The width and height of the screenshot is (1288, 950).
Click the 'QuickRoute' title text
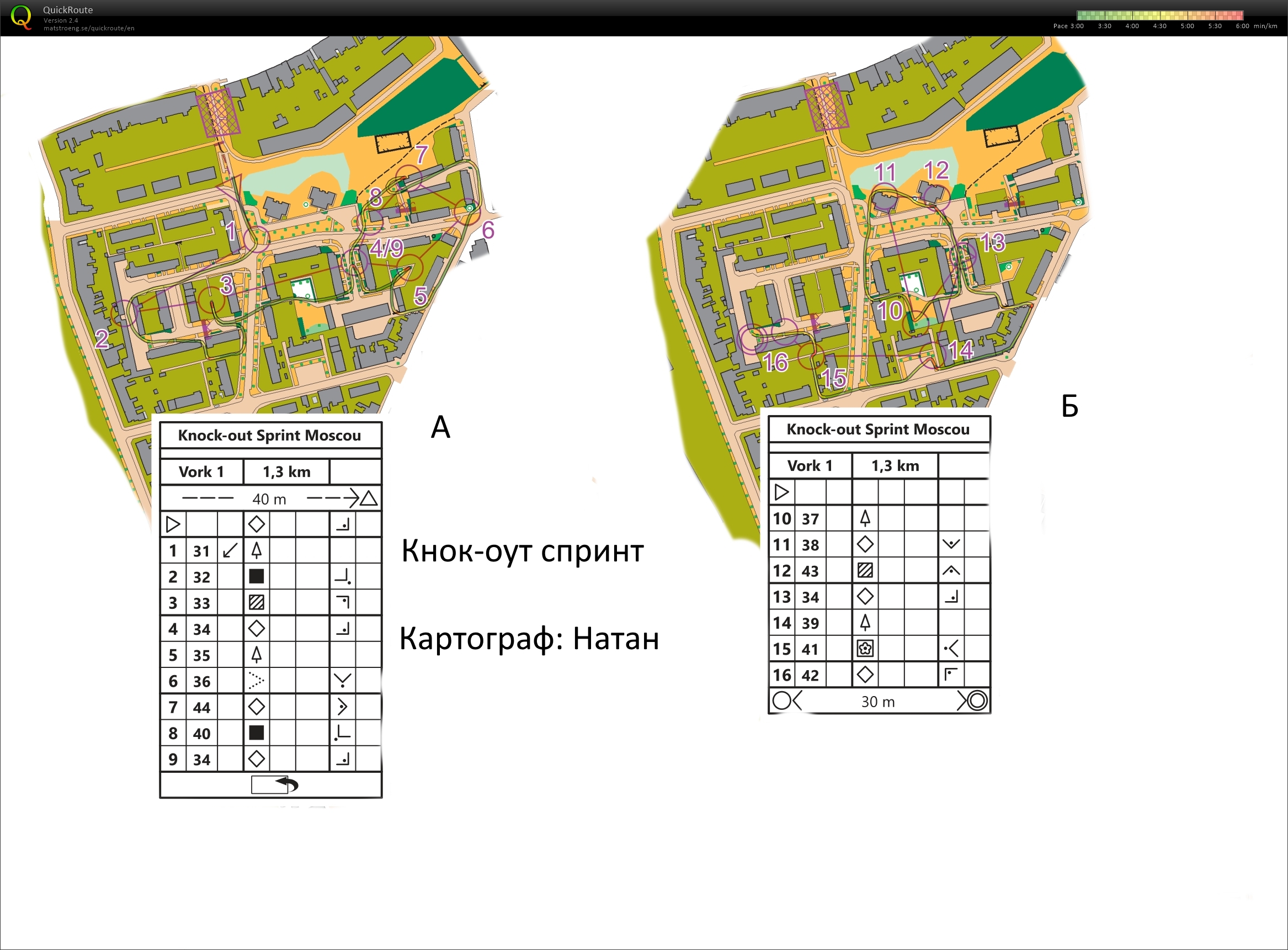point(68,10)
